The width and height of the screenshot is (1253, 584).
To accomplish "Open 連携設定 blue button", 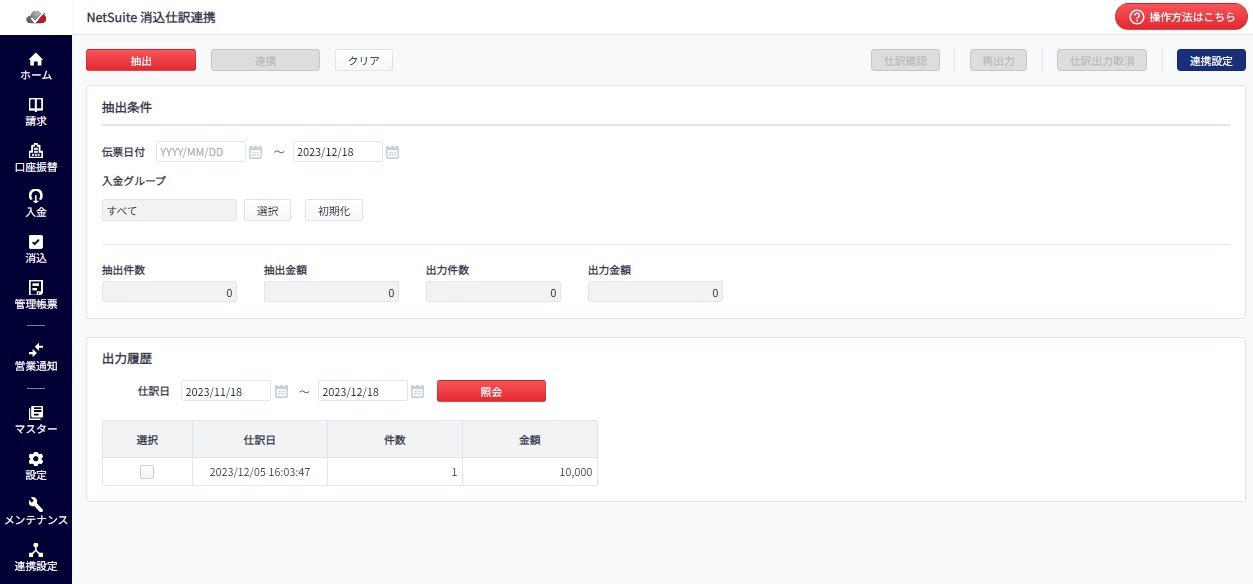I will click(1211, 60).
